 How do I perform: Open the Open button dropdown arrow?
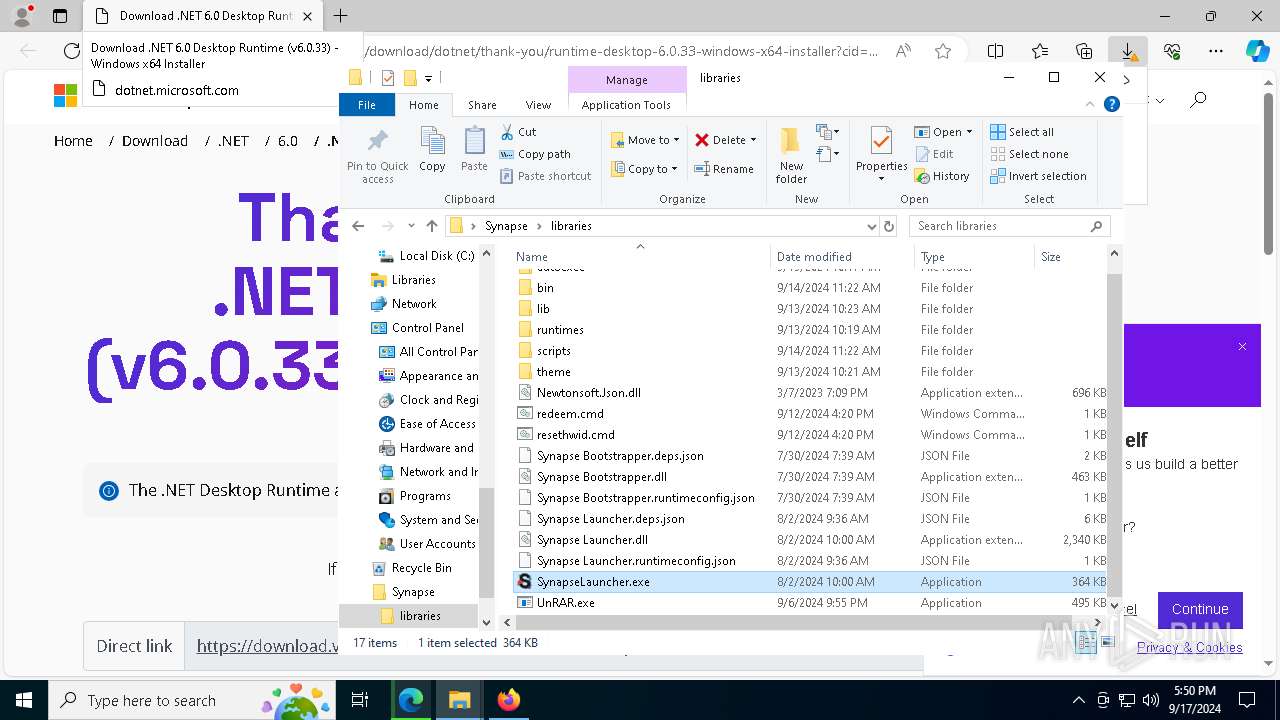[969, 132]
